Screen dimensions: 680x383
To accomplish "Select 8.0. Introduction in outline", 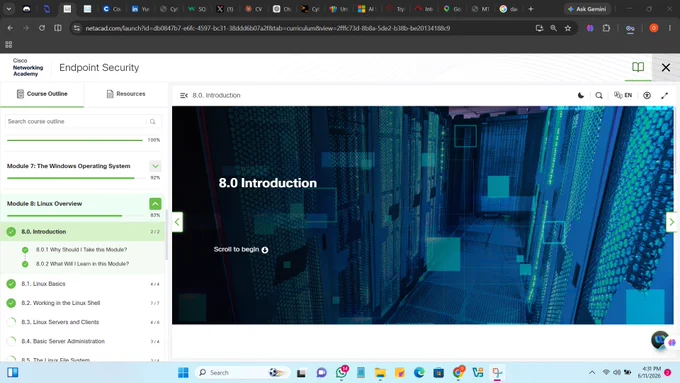I will (x=82, y=232).
